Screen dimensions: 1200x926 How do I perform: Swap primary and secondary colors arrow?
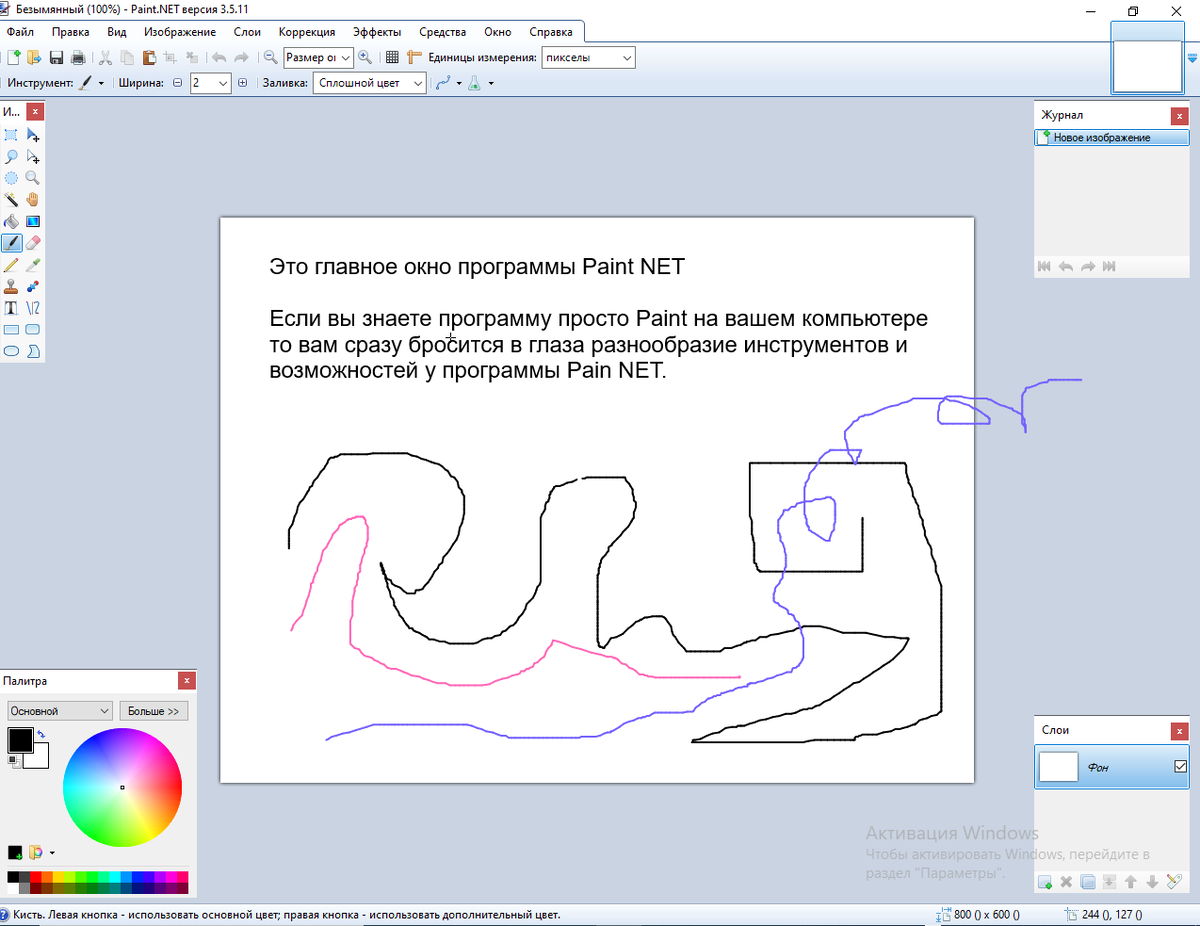pos(41,735)
